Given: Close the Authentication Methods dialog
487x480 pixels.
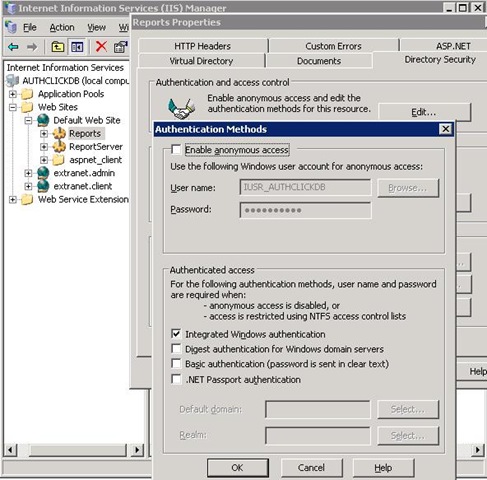Looking at the screenshot, I should point(446,129).
